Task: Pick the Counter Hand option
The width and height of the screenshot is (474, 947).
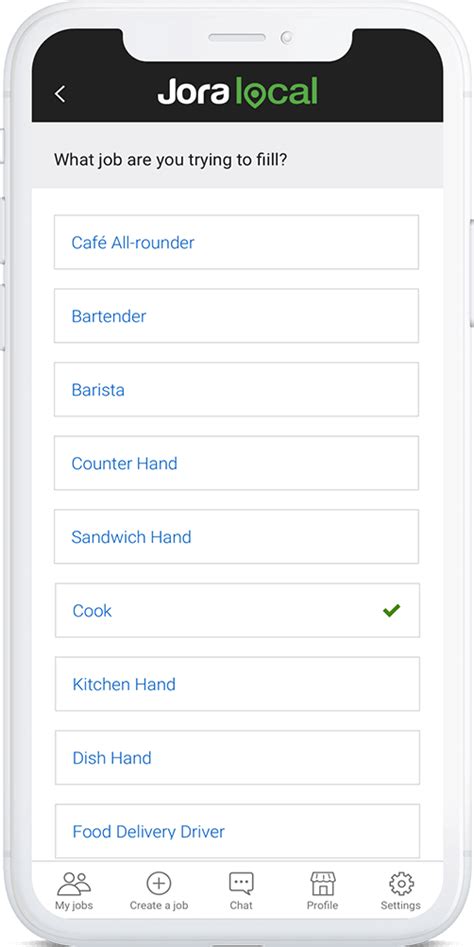Action: pyautogui.click(x=236, y=463)
